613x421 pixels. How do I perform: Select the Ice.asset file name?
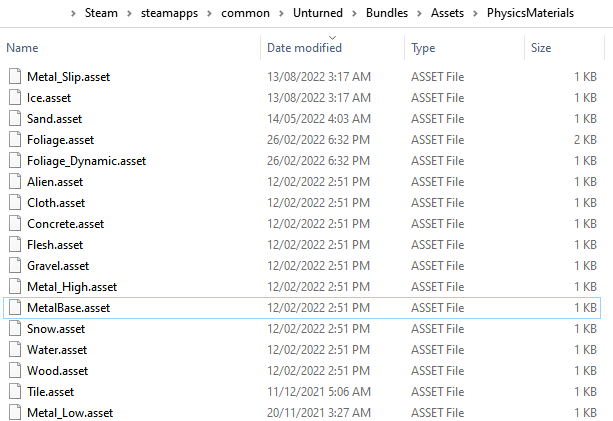tap(49, 98)
